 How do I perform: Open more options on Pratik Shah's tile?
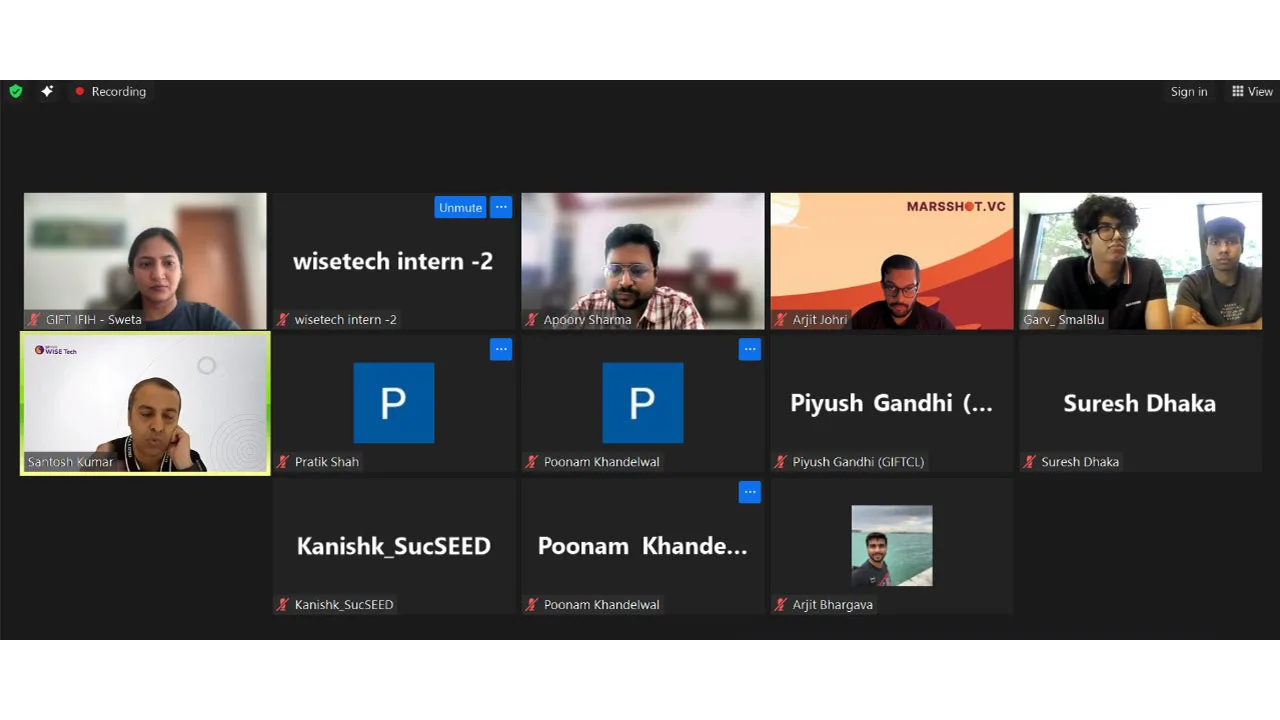click(x=501, y=349)
